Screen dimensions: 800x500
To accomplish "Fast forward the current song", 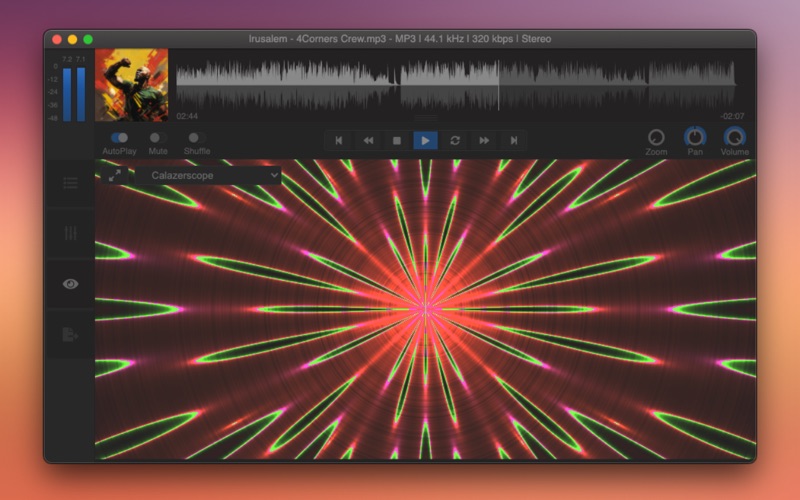I will [x=484, y=140].
